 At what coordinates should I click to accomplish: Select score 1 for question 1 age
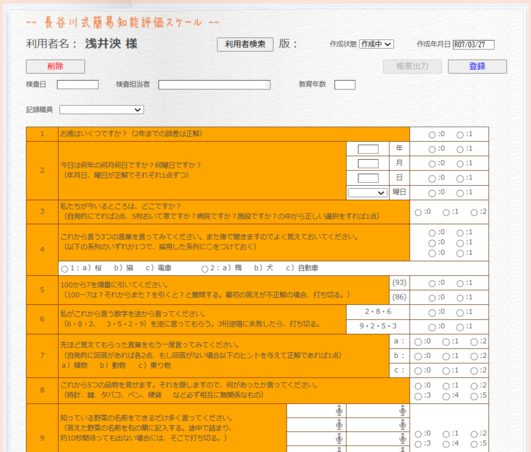click(460, 135)
